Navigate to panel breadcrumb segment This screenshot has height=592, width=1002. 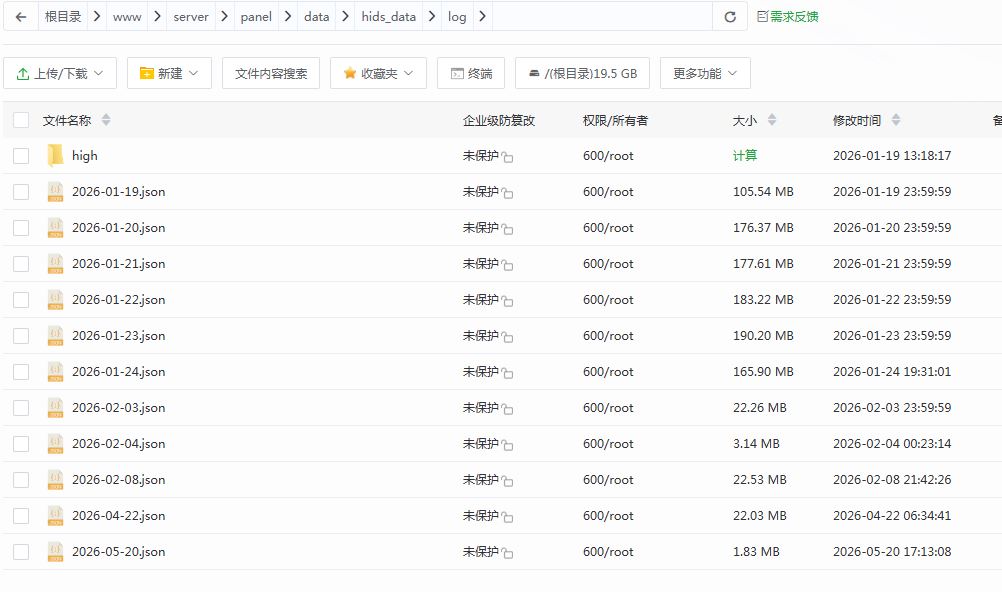(x=256, y=17)
